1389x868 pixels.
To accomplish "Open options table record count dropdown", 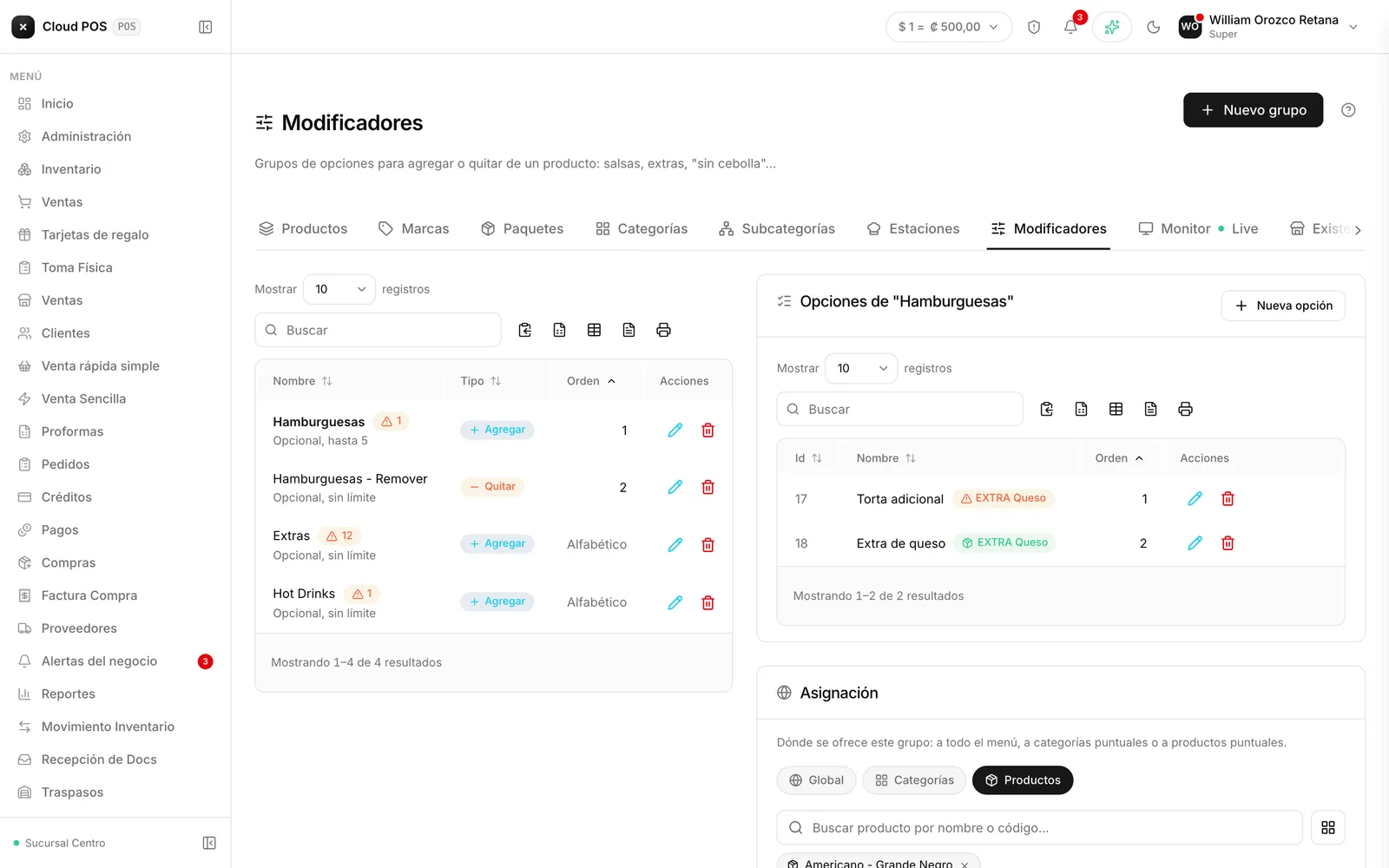I will point(861,368).
